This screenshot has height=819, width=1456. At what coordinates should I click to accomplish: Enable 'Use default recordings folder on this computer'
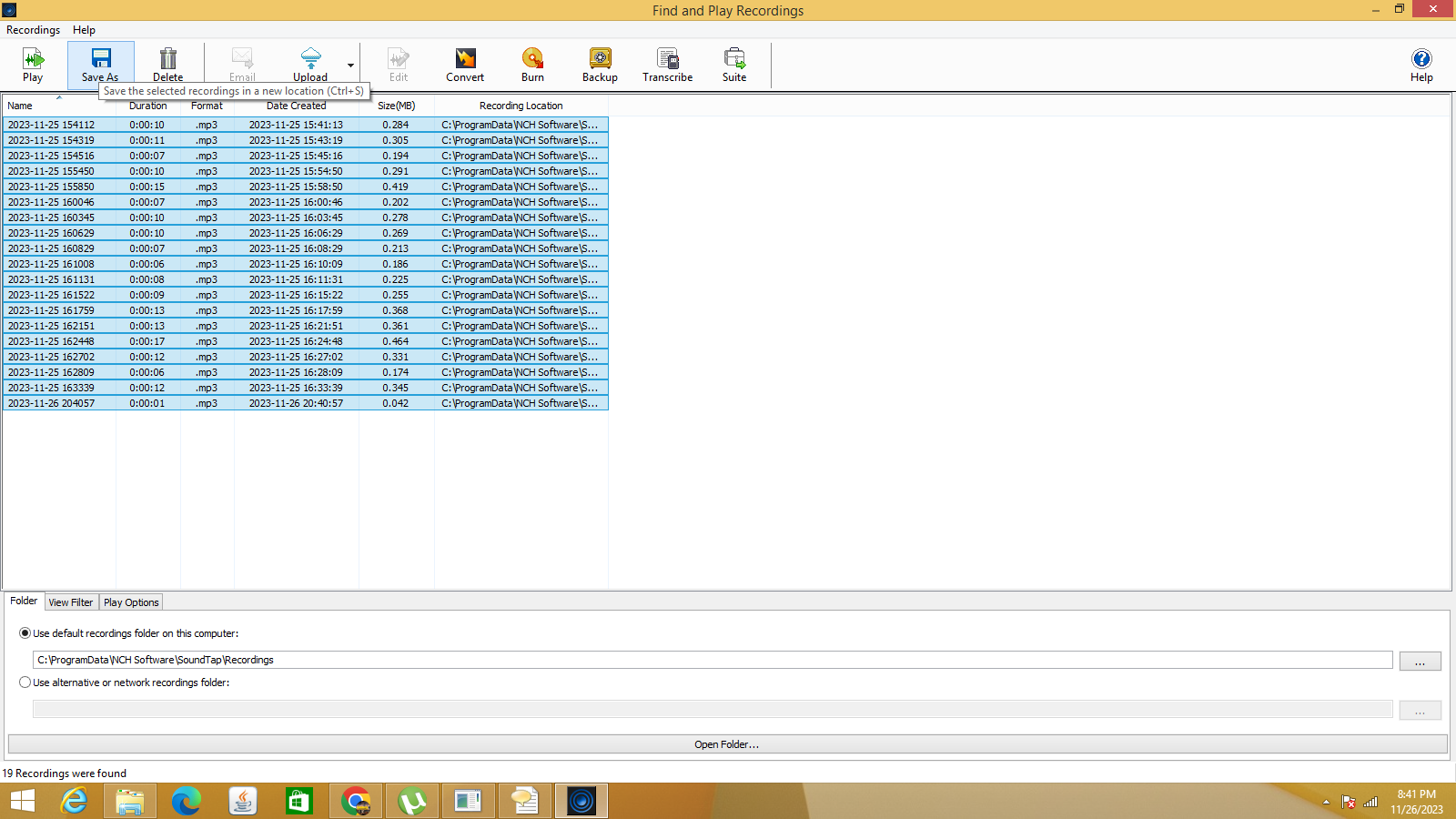[x=25, y=633]
